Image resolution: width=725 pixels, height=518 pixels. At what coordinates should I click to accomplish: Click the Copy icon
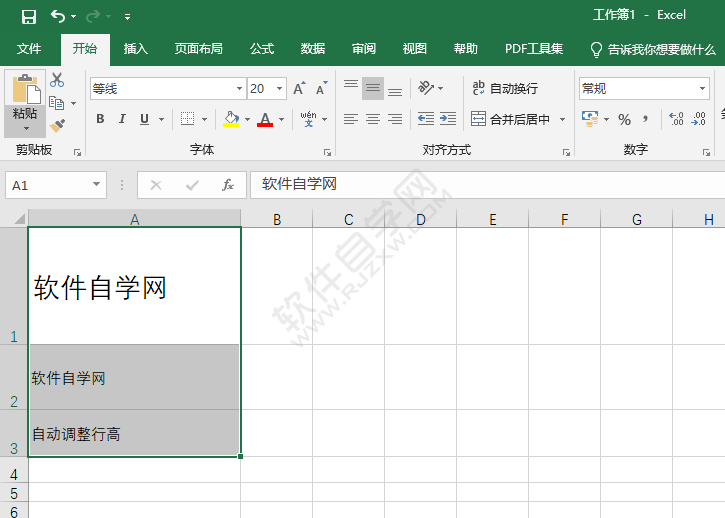[56, 103]
